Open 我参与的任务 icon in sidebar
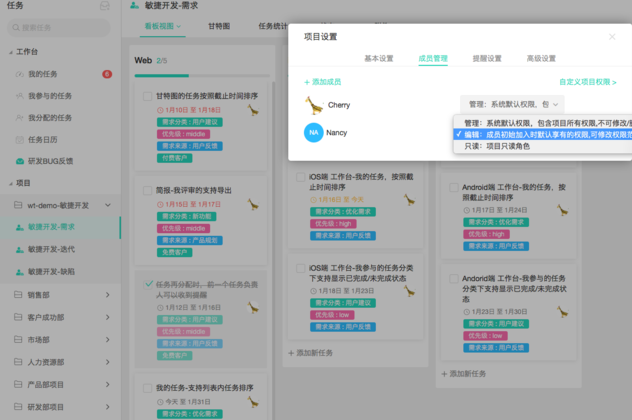The width and height of the screenshot is (632, 420). point(19,96)
